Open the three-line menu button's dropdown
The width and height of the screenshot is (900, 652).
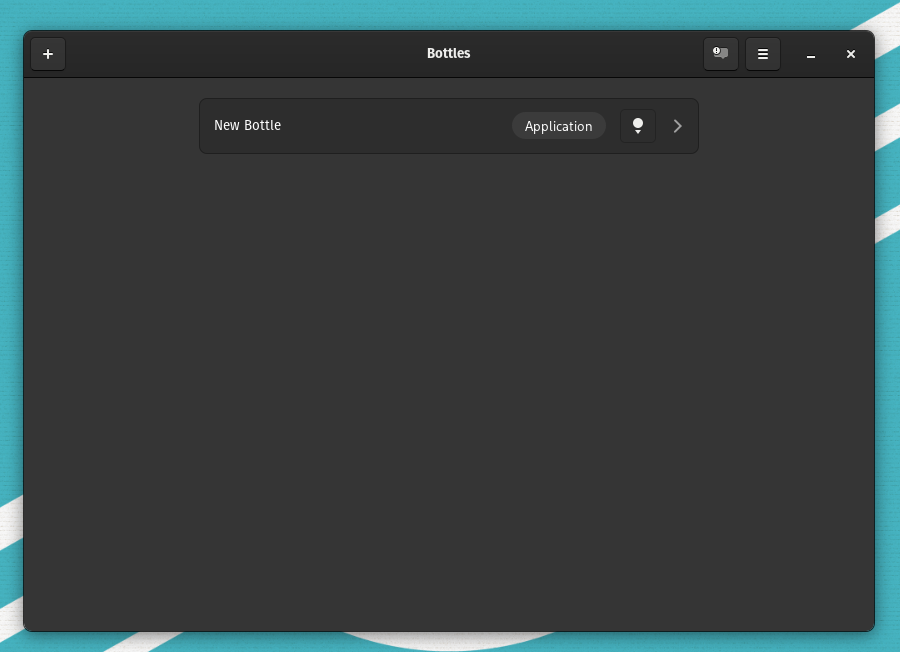763,54
